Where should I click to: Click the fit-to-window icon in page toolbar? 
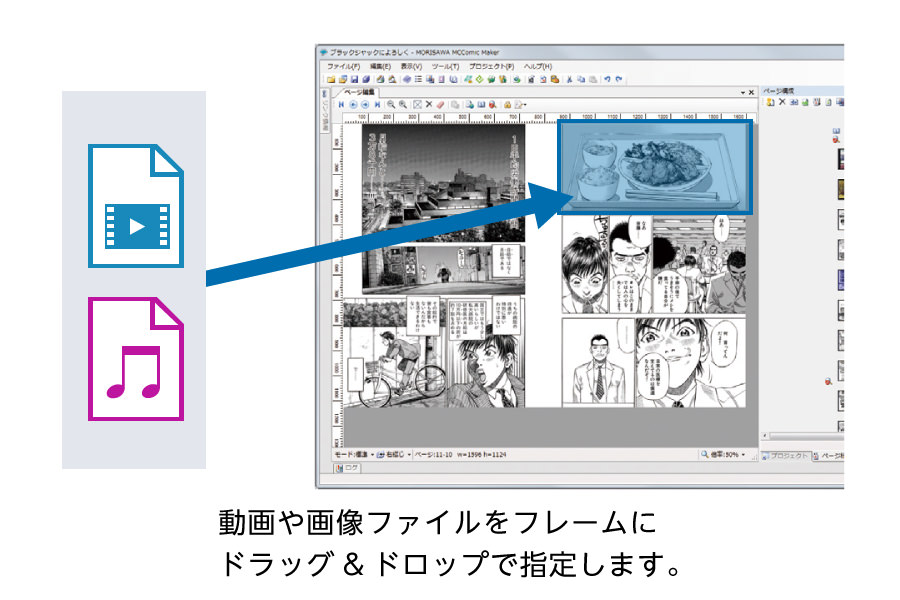tap(418, 104)
